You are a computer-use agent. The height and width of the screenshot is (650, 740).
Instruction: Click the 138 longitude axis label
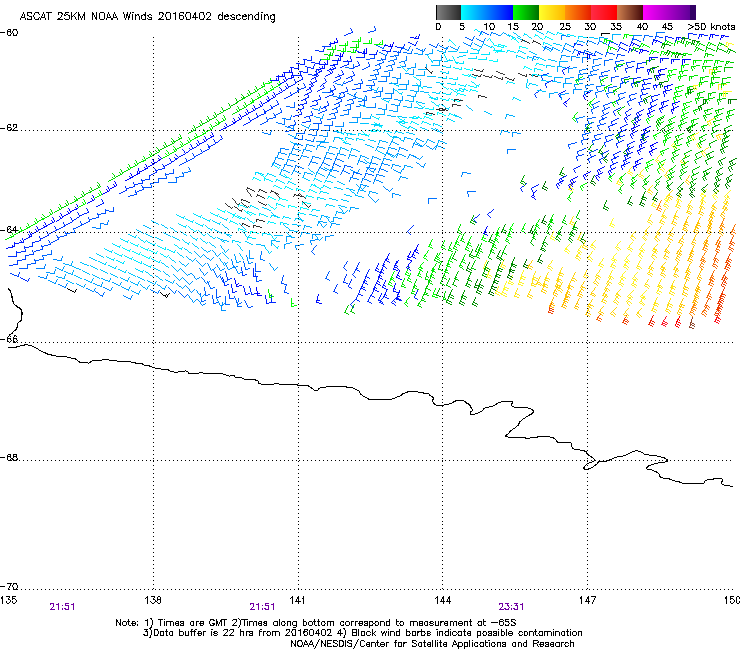tap(153, 600)
